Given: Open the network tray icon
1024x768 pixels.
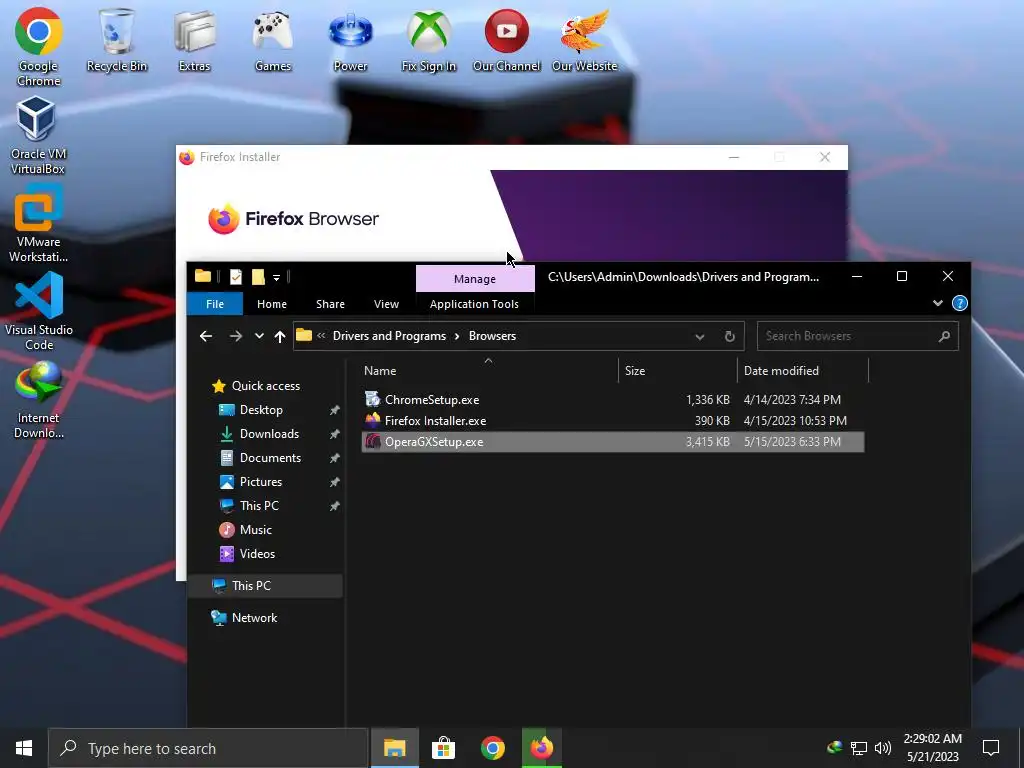Looking at the screenshot, I should point(858,748).
